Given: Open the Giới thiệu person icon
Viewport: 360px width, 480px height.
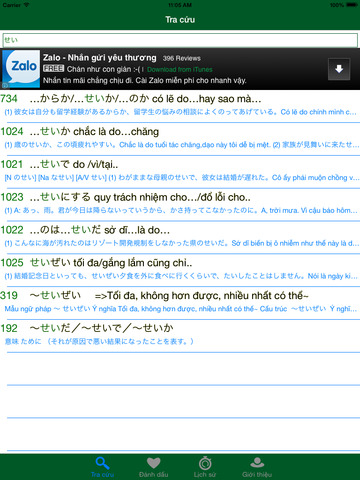Looking at the screenshot, I should pyautogui.click(x=257, y=463).
